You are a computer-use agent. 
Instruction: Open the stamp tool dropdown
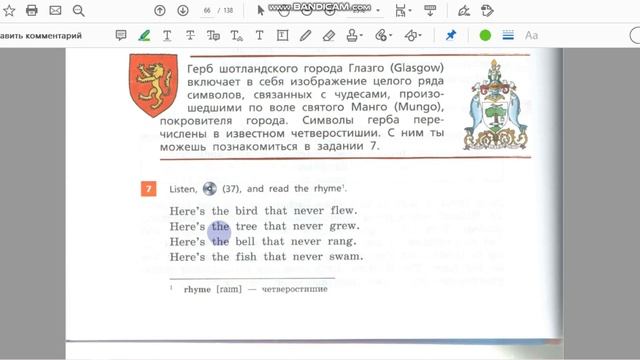pos(354,36)
